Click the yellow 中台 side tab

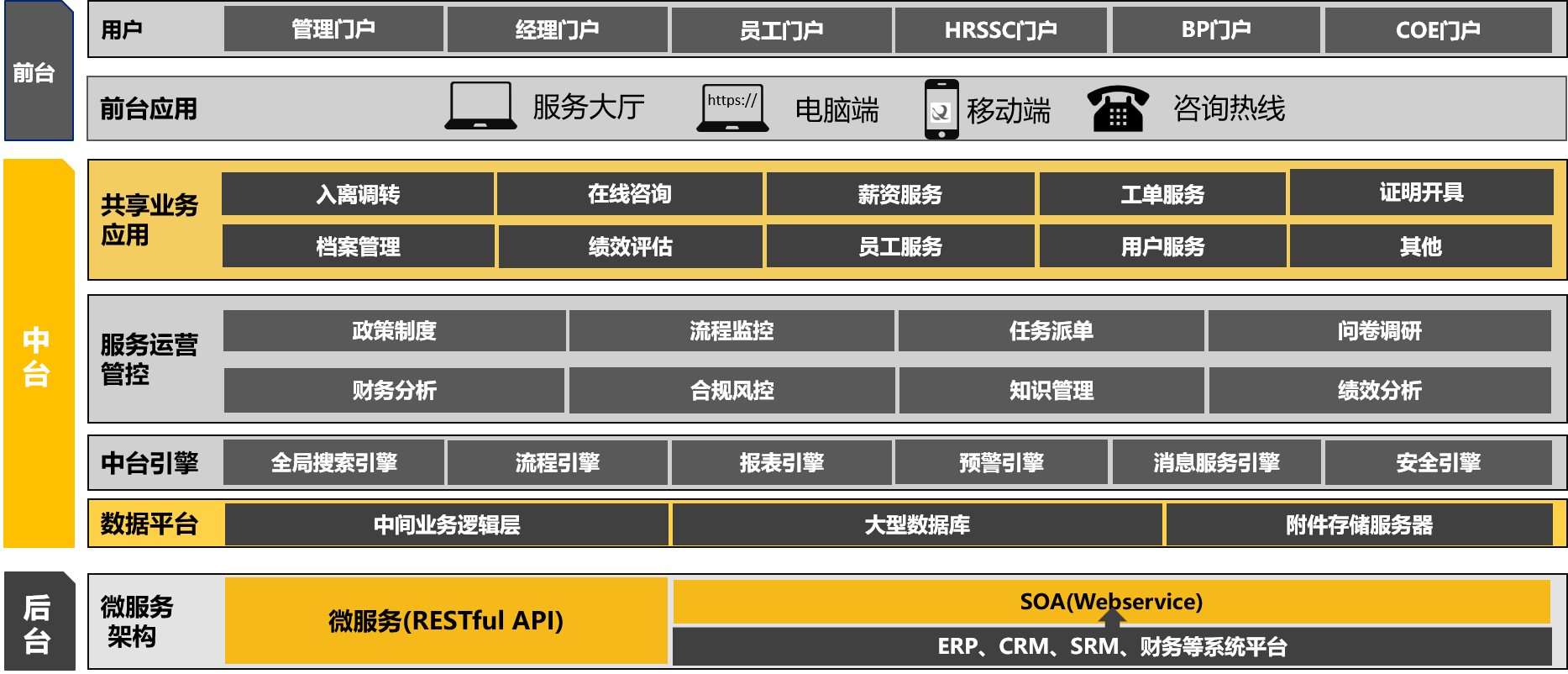(39, 354)
